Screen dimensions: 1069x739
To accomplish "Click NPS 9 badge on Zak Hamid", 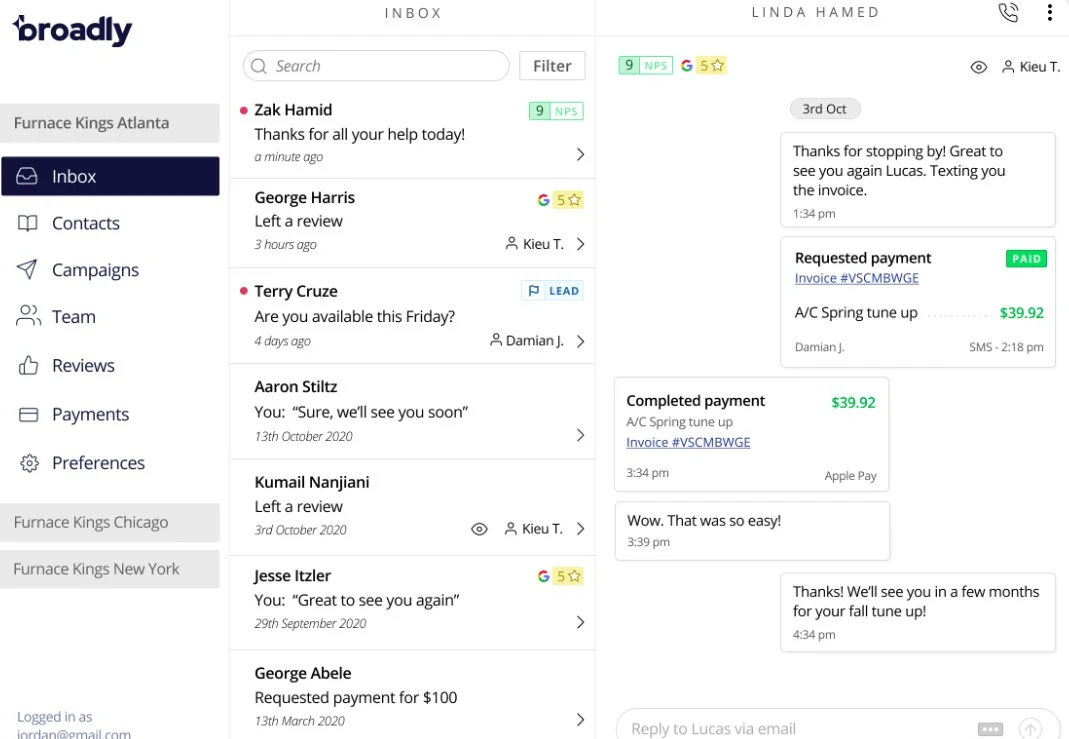I will pyautogui.click(x=556, y=111).
